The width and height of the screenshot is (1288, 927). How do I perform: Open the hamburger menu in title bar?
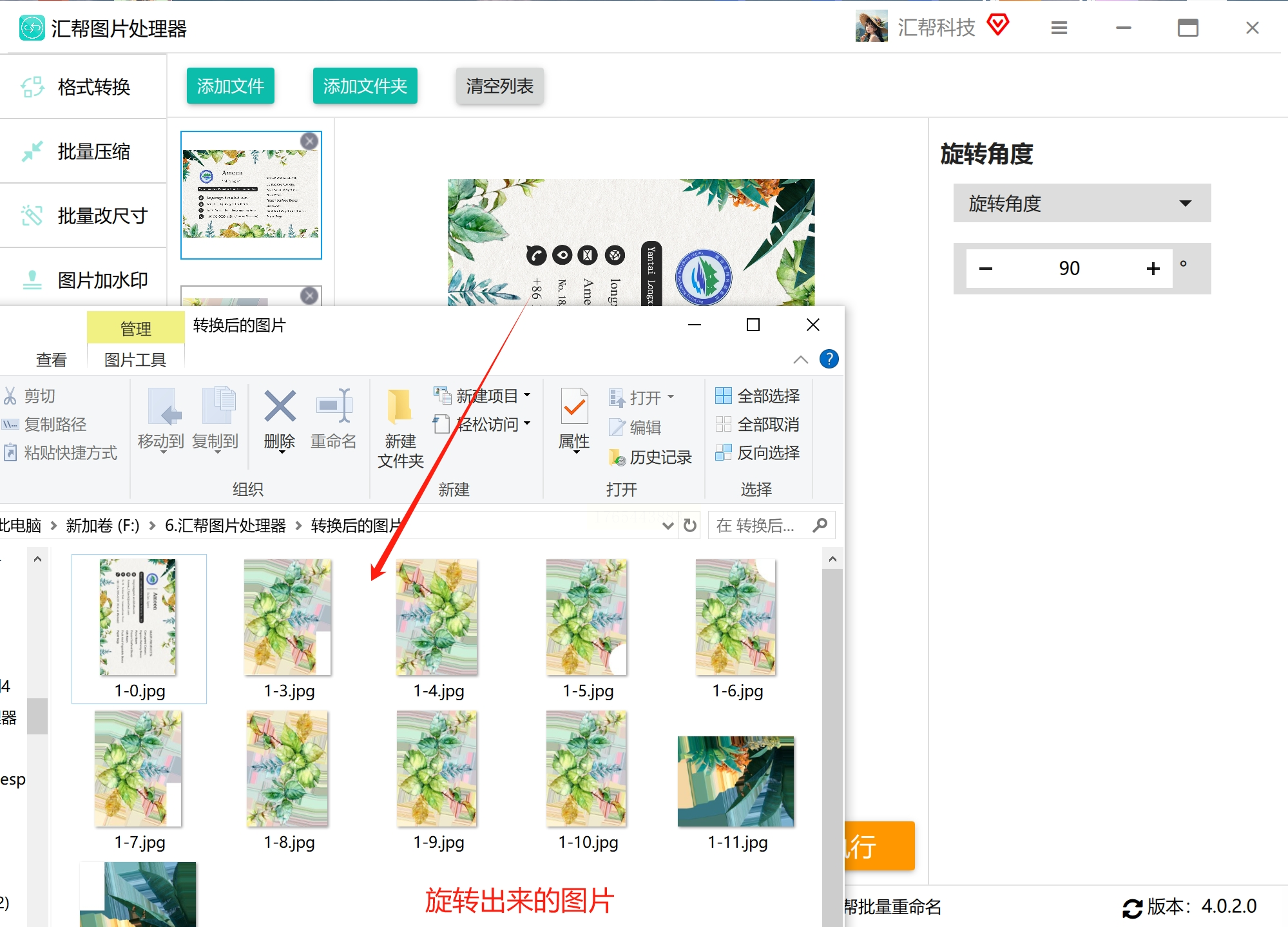click(1059, 28)
